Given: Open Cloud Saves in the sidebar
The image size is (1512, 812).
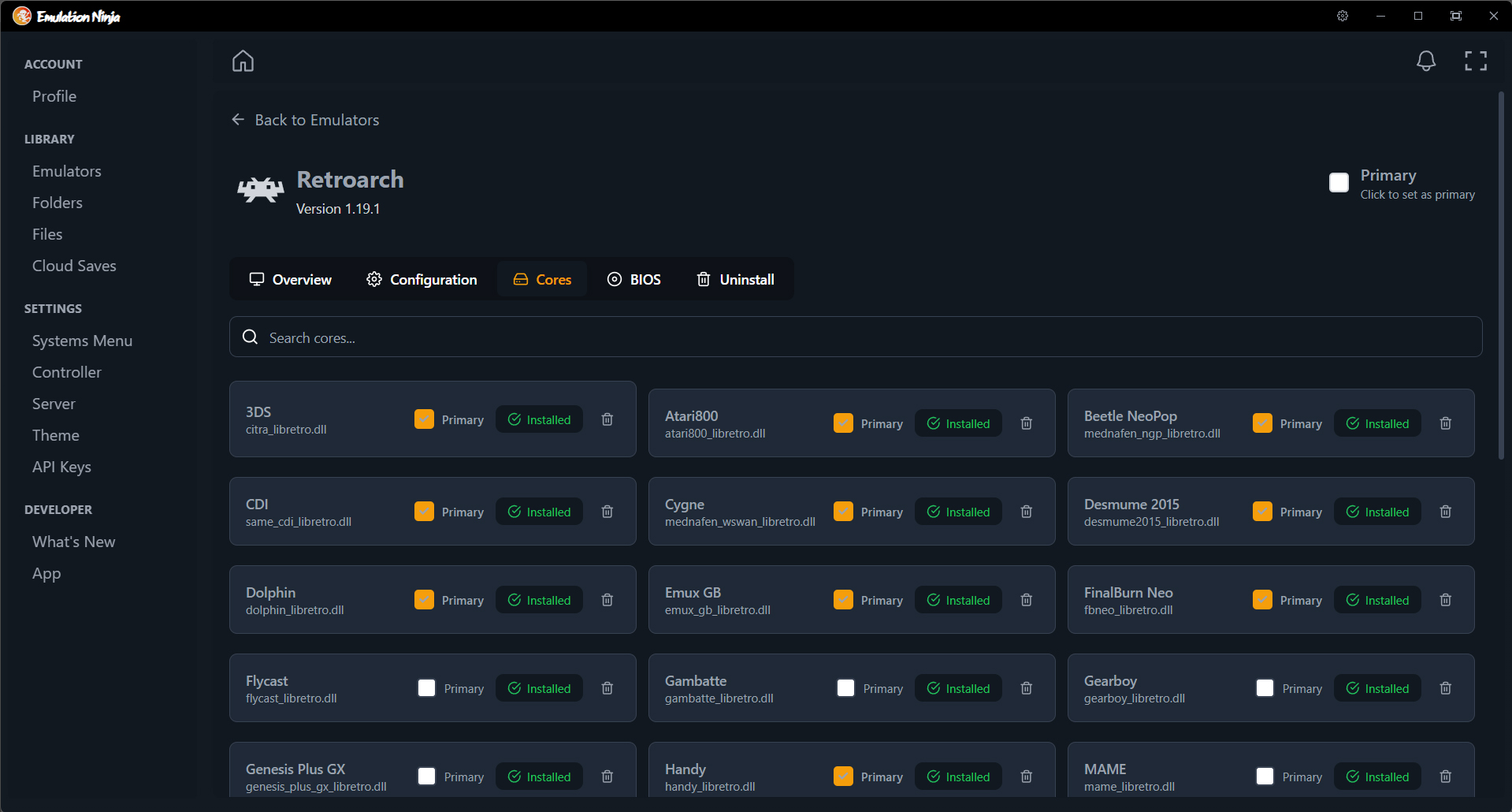Looking at the screenshot, I should (74, 266).
